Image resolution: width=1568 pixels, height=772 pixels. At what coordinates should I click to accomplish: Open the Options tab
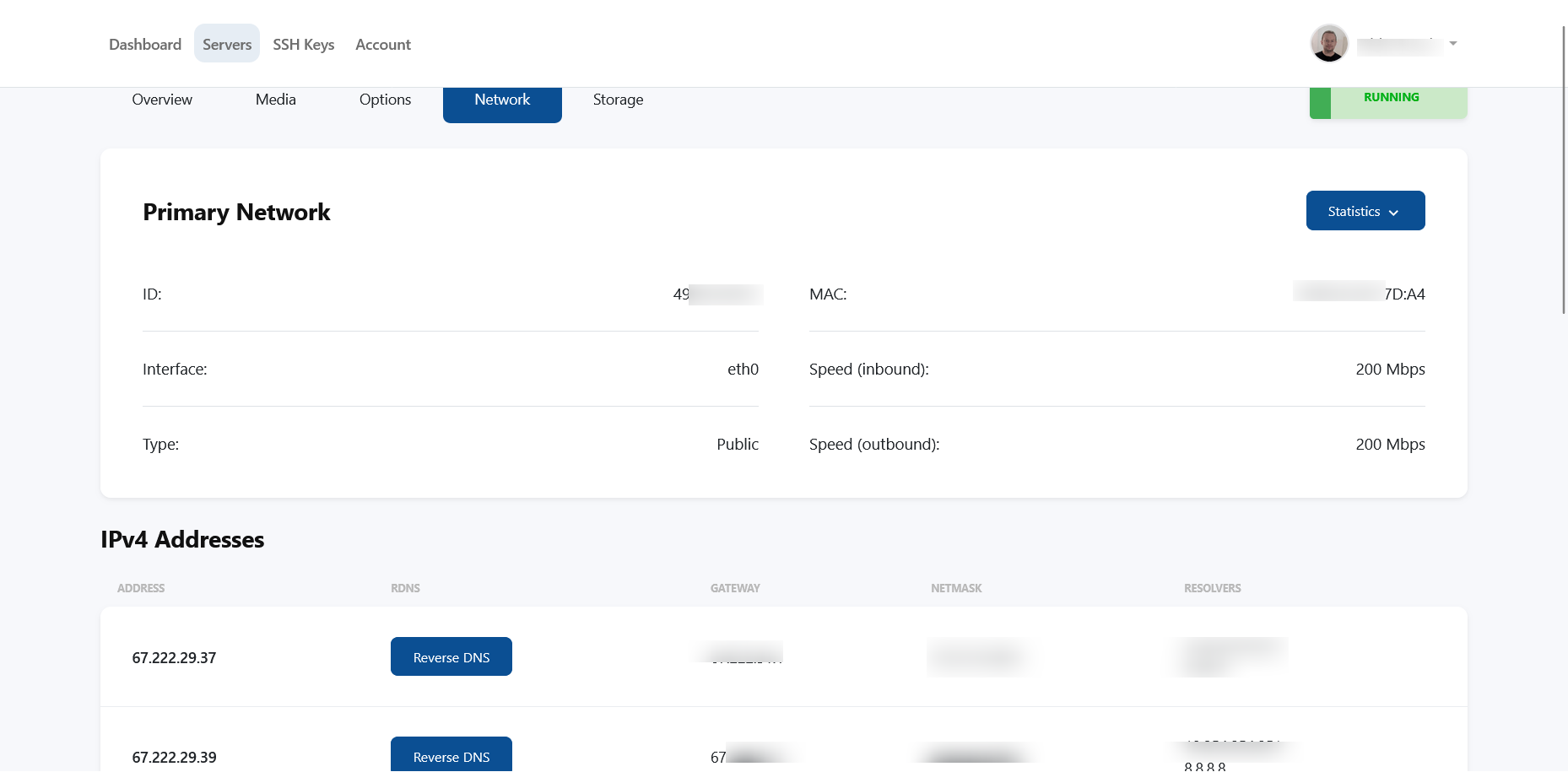pyautogui.click(x=385, y=100)
